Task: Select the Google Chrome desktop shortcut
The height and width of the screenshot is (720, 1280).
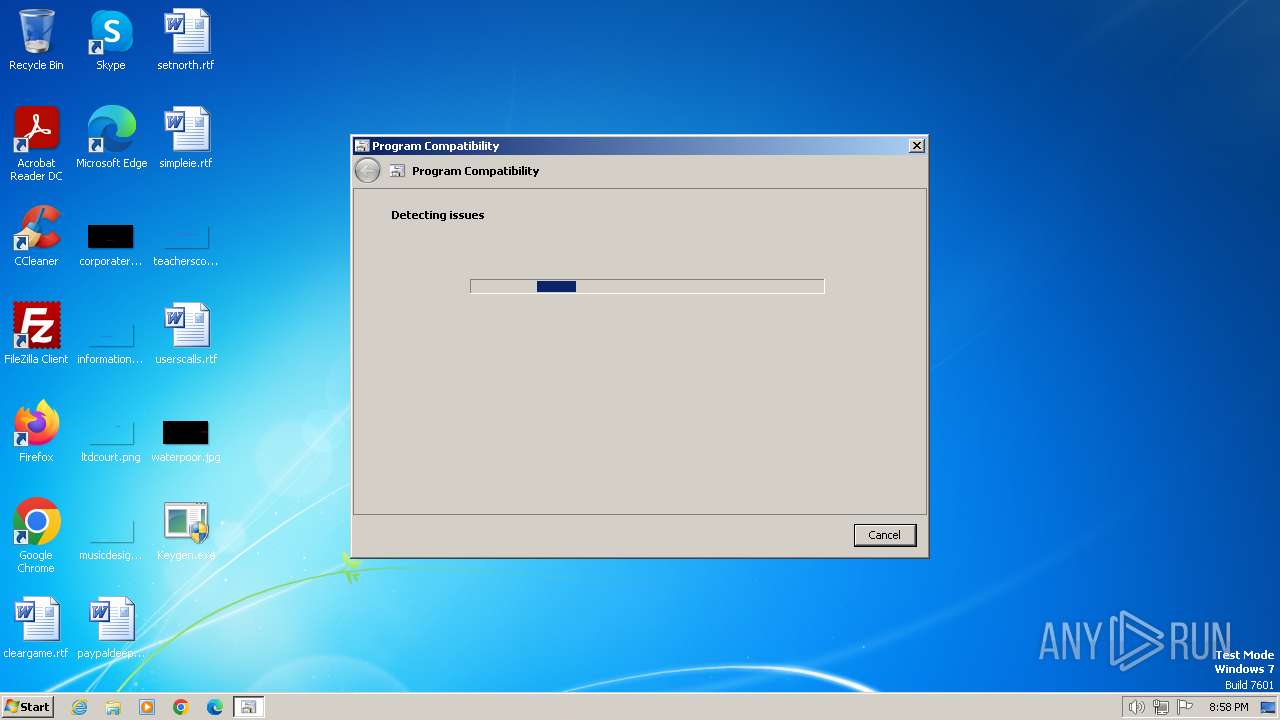Action: coord(36,536)
